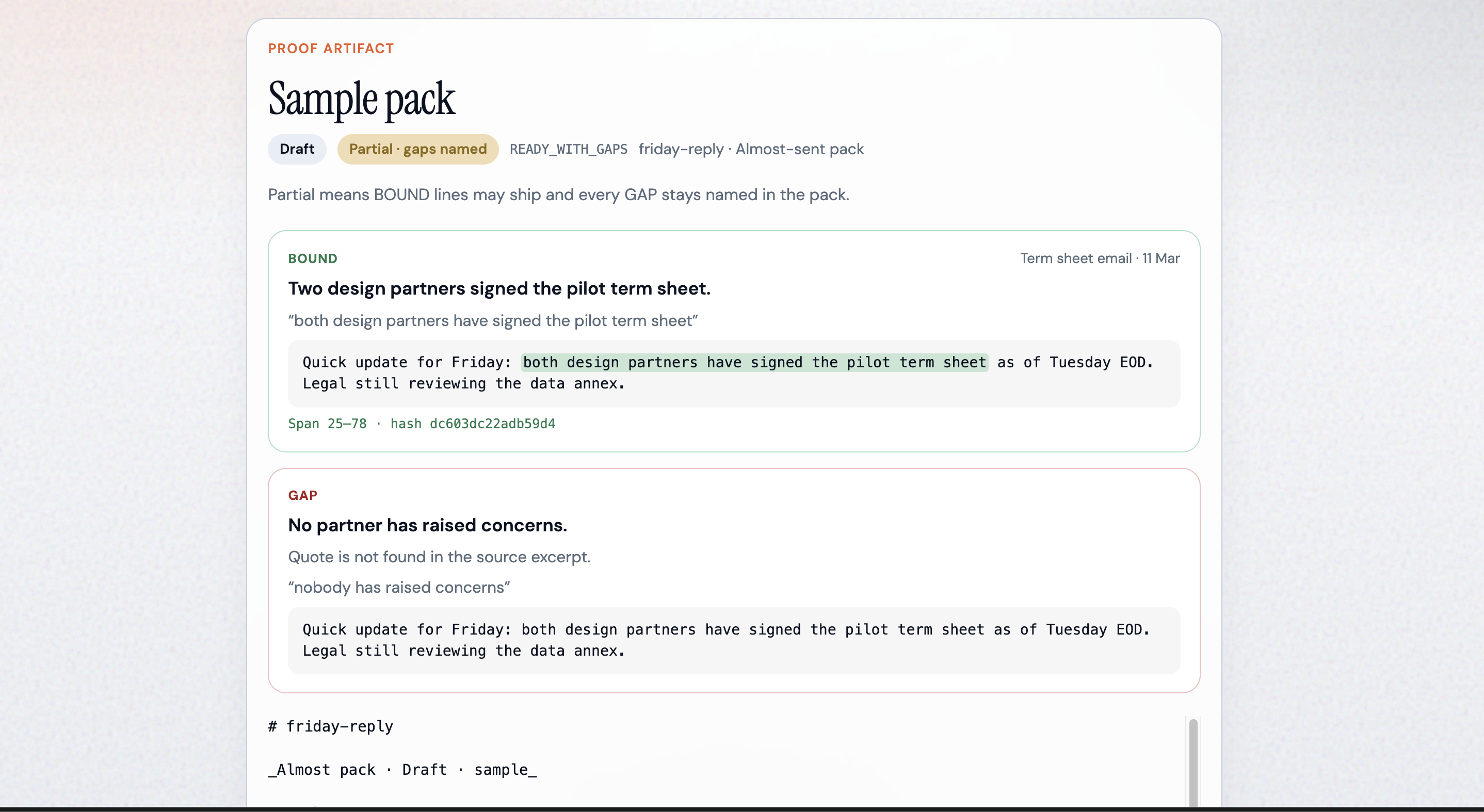Viewport: 1484px width, 812px height.
Task: Click the markdown preview vertical scrollbar
Action: point(1193,762)
